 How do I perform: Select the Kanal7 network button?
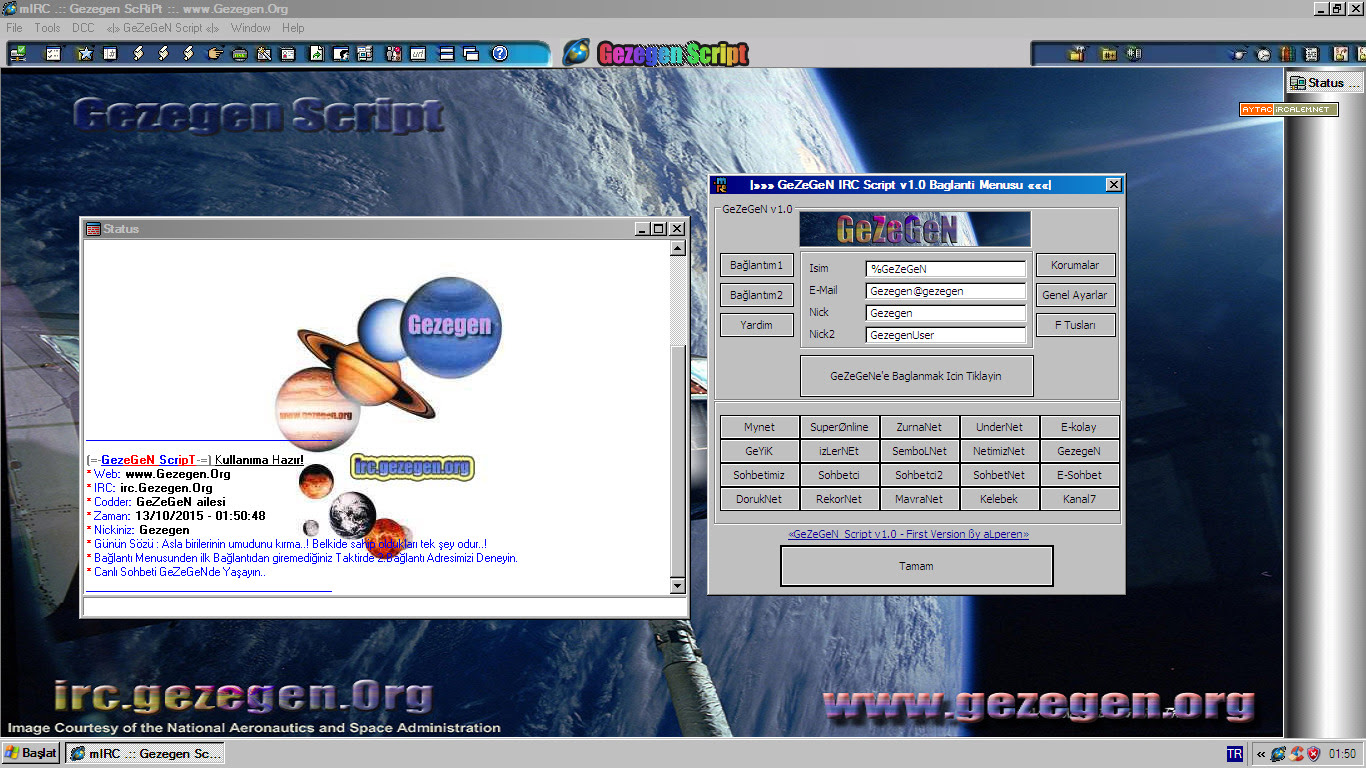(1080, 499)
